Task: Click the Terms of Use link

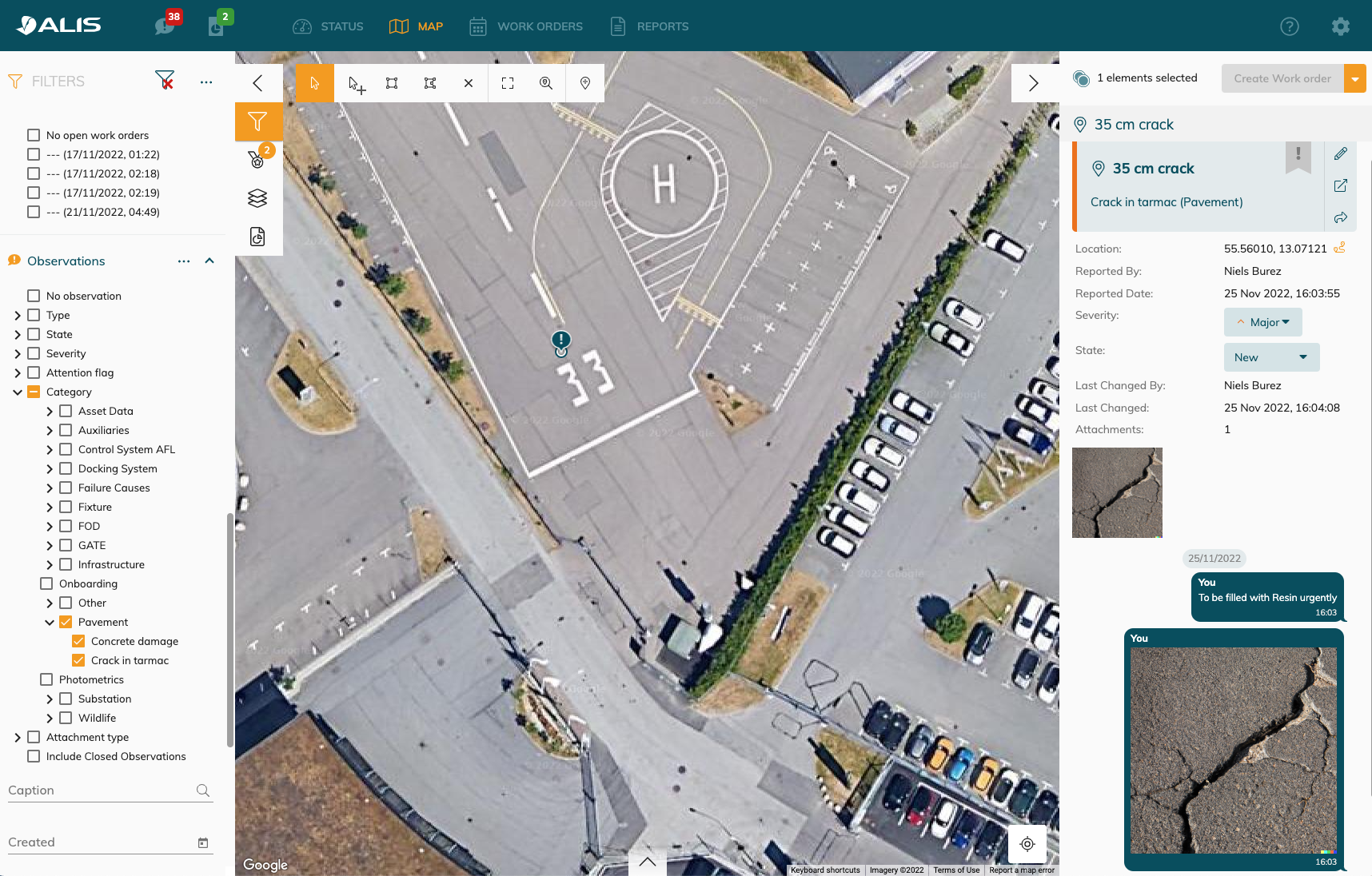Action: tap(956, 870)
